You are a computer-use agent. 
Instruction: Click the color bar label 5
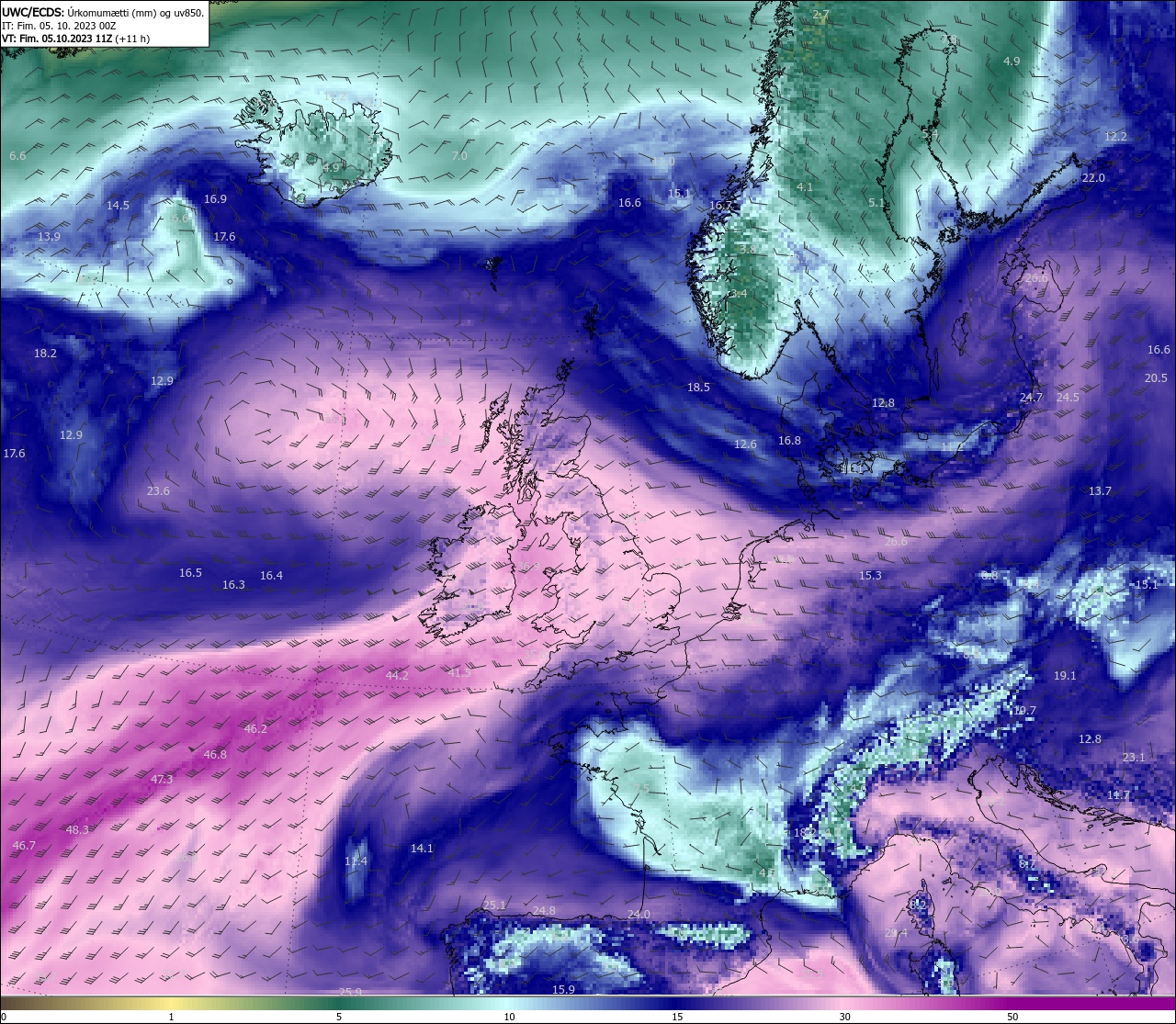339,1017
